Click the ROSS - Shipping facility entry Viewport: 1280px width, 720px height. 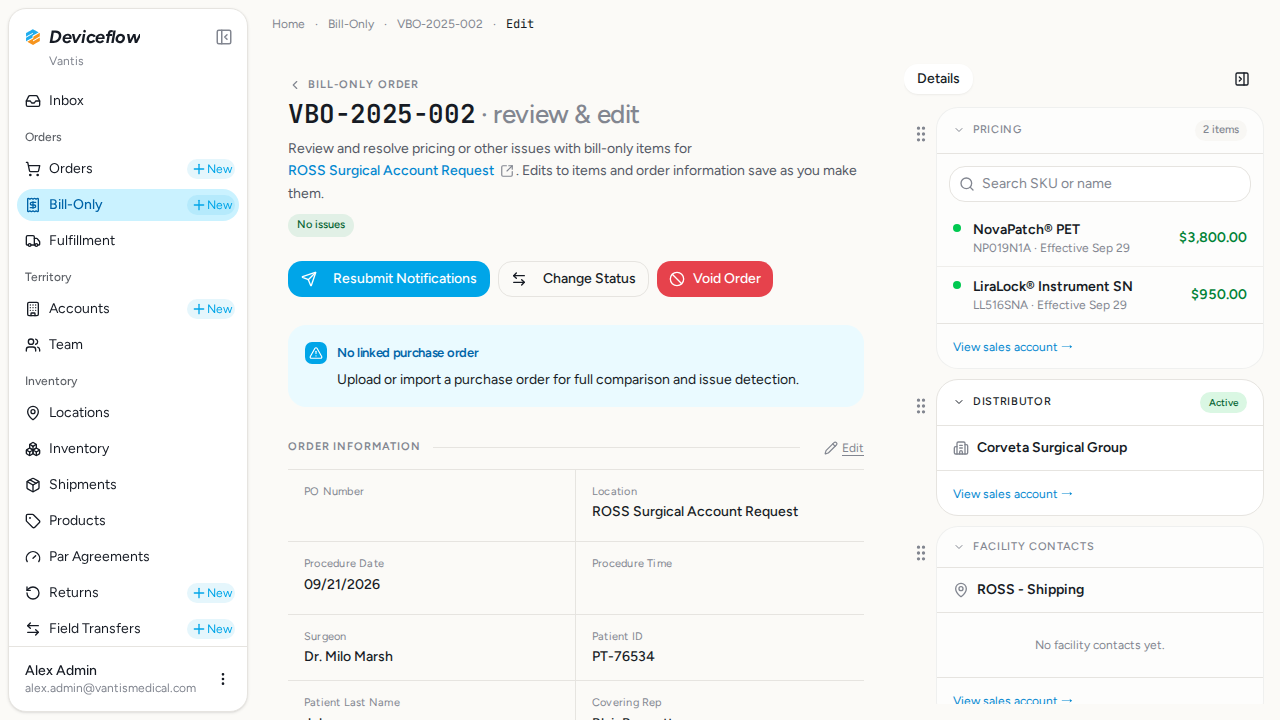click(1030, 590)
